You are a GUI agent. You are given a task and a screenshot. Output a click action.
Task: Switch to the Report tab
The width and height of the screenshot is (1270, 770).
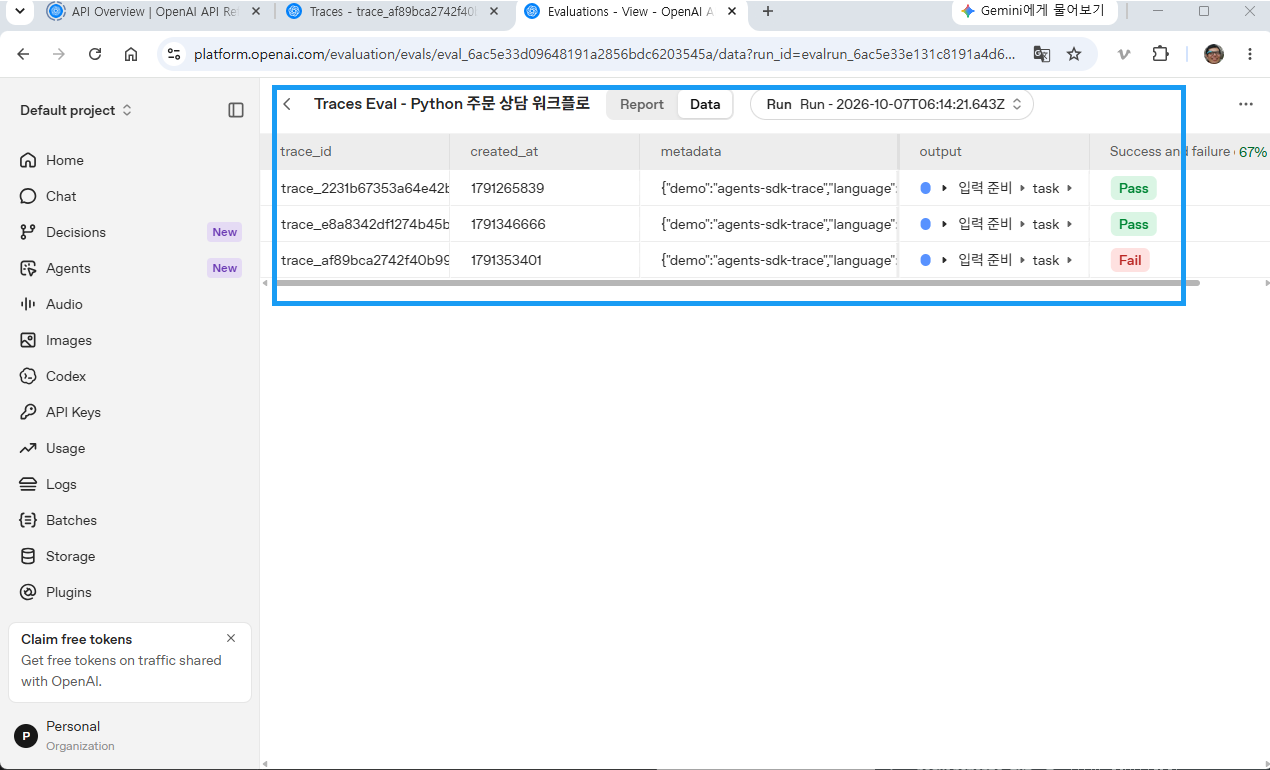(642, 104)
